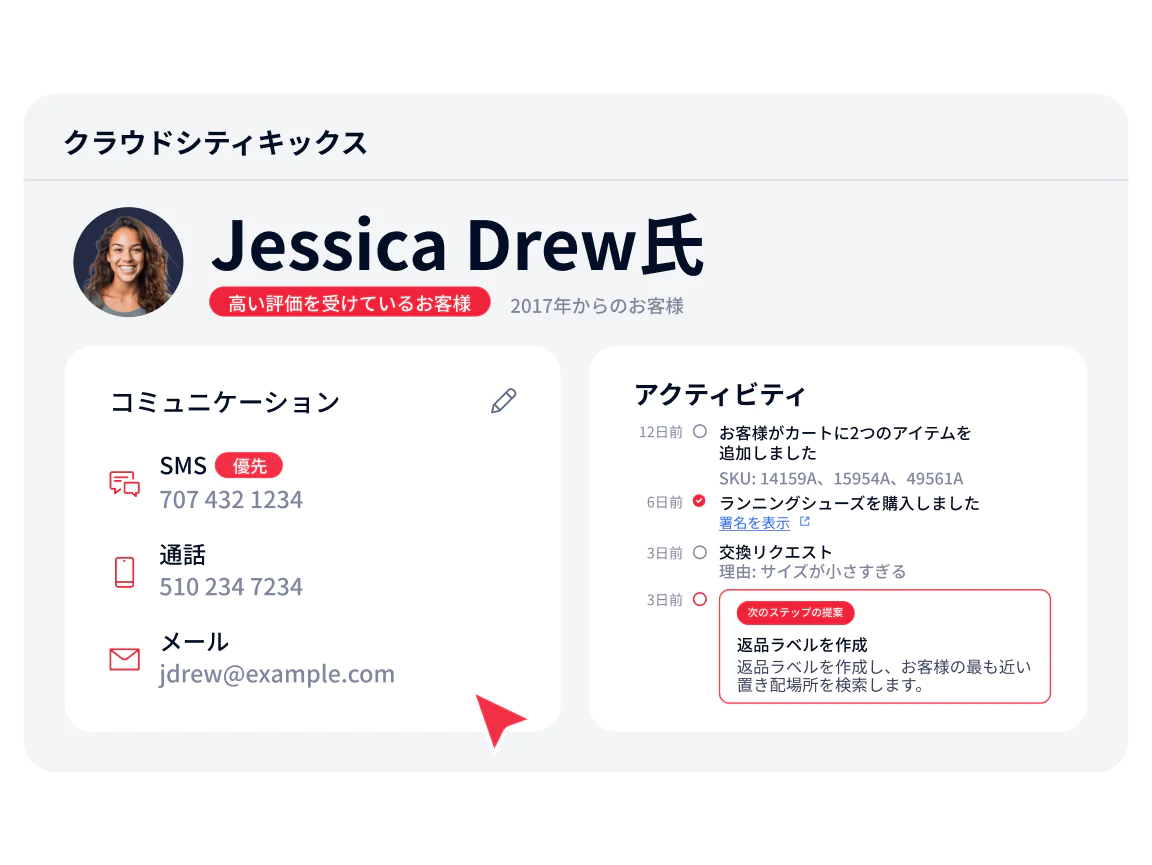Toggle the circle next to the cart activity
The width and height of the screenshot is (1152, 865).
point(698,433)
